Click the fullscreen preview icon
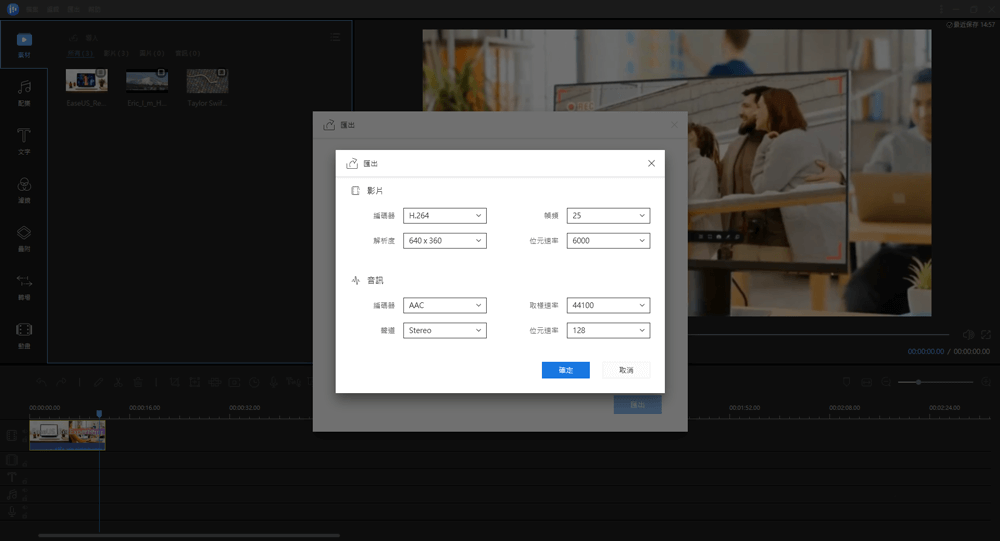Viewport: 1000px width, 541px height. tap(986, 335)
